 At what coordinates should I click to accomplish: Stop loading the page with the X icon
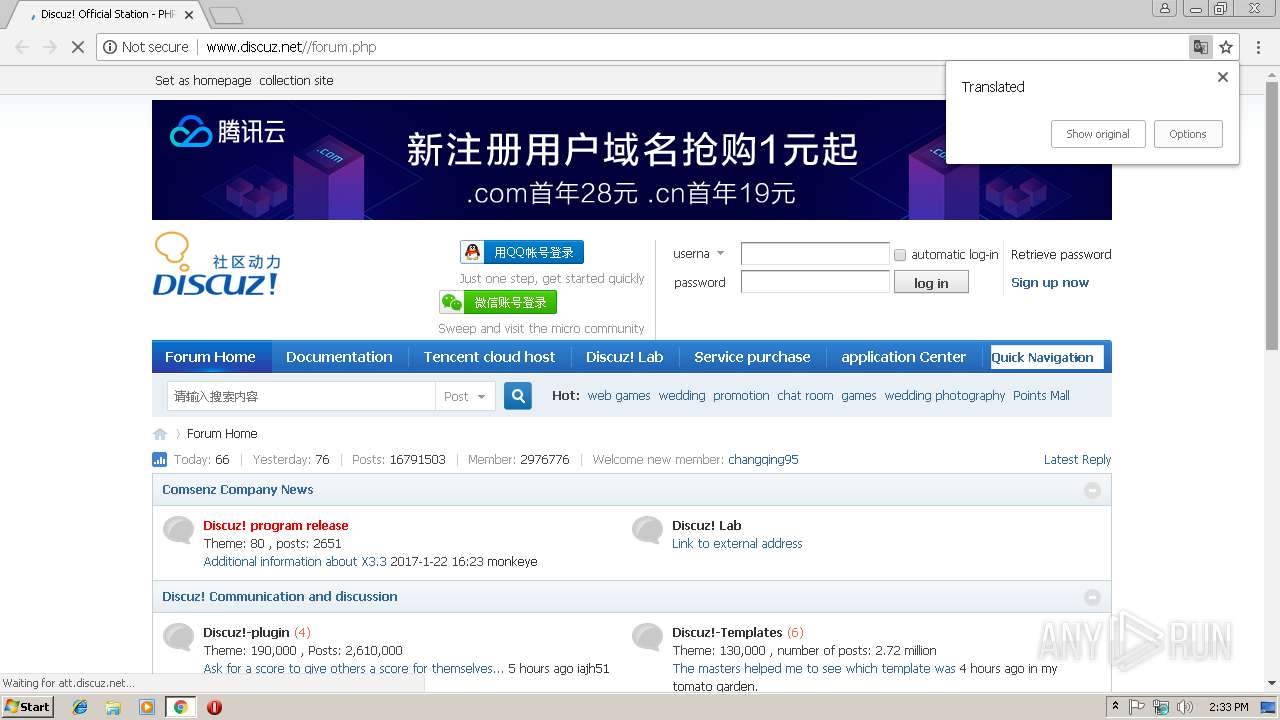coord(78,47)
